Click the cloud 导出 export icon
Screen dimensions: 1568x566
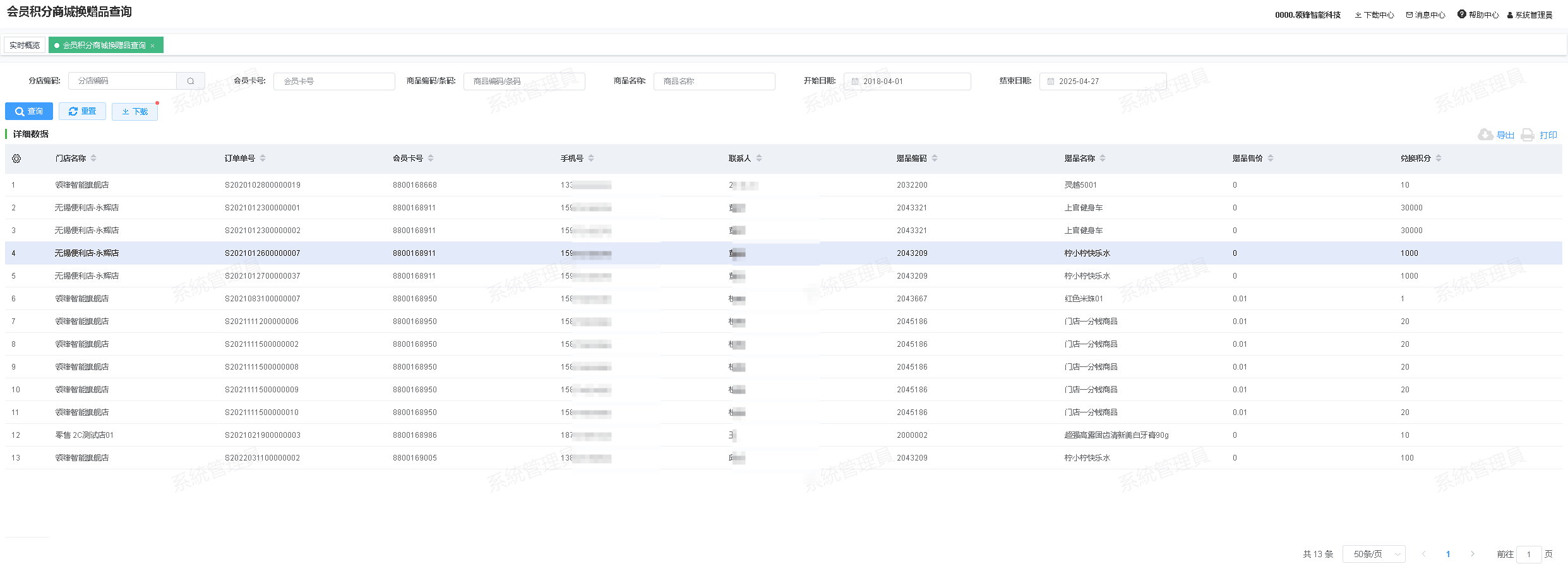[x=1485, y=135]
